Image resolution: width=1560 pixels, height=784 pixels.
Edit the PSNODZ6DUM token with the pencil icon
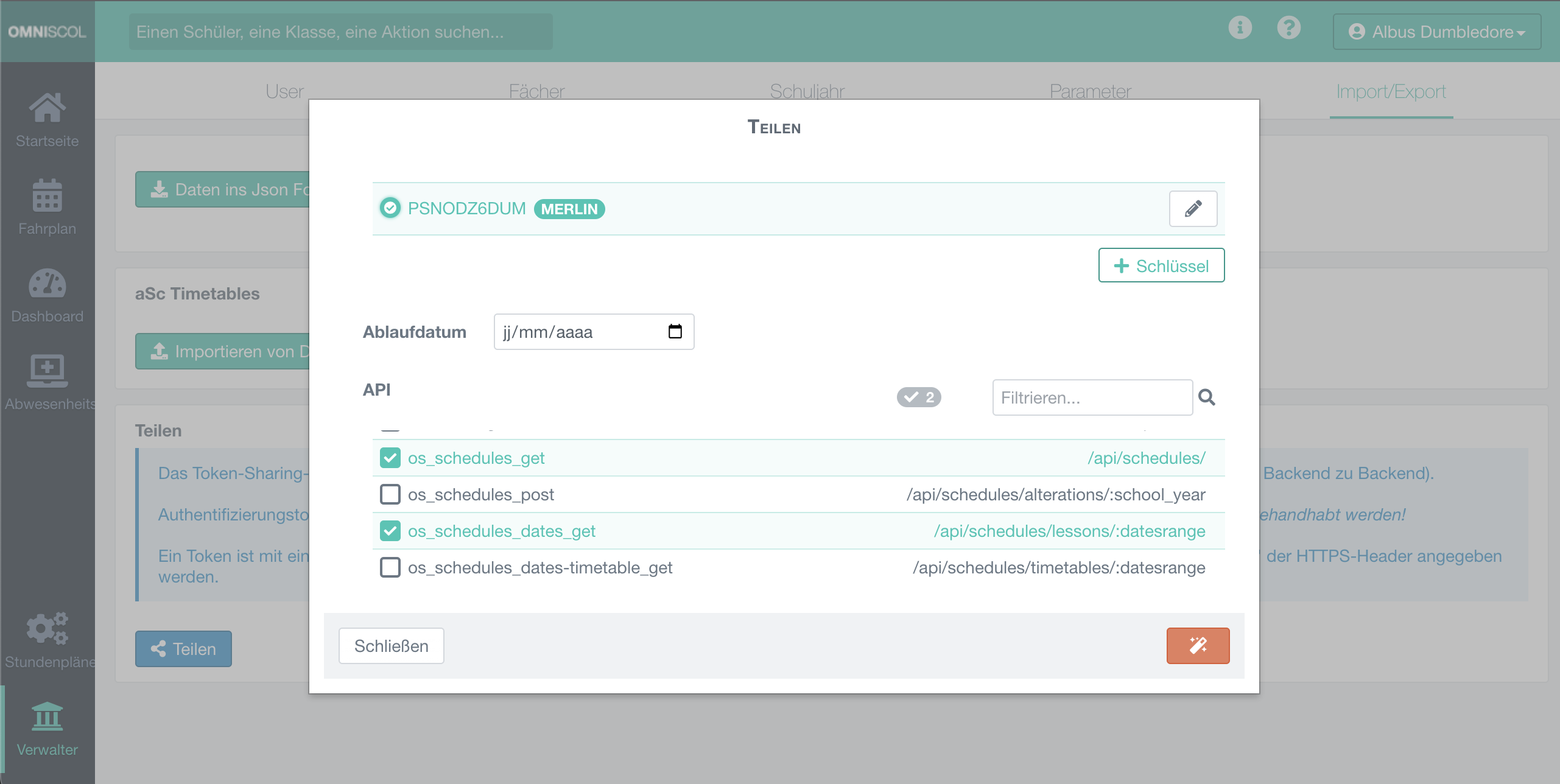1193,208
